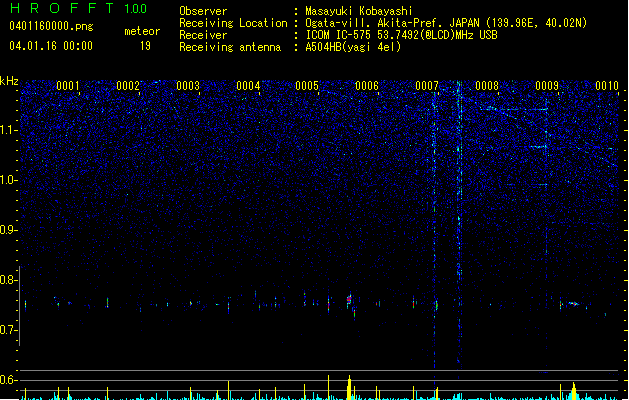
Task: Click the 0004 minute marker
Action: click(x=248, y=86)
